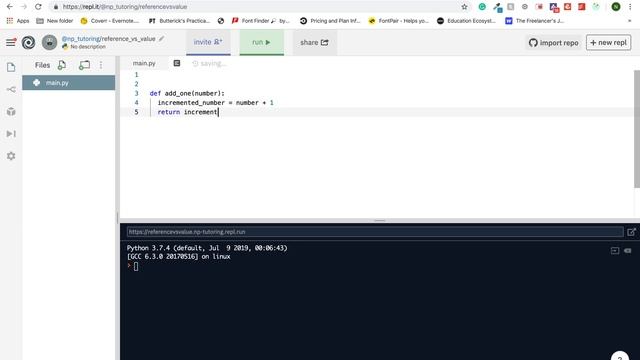This screenshot has width=640, height=360.
Task: Click the share button
Action: 314,42
